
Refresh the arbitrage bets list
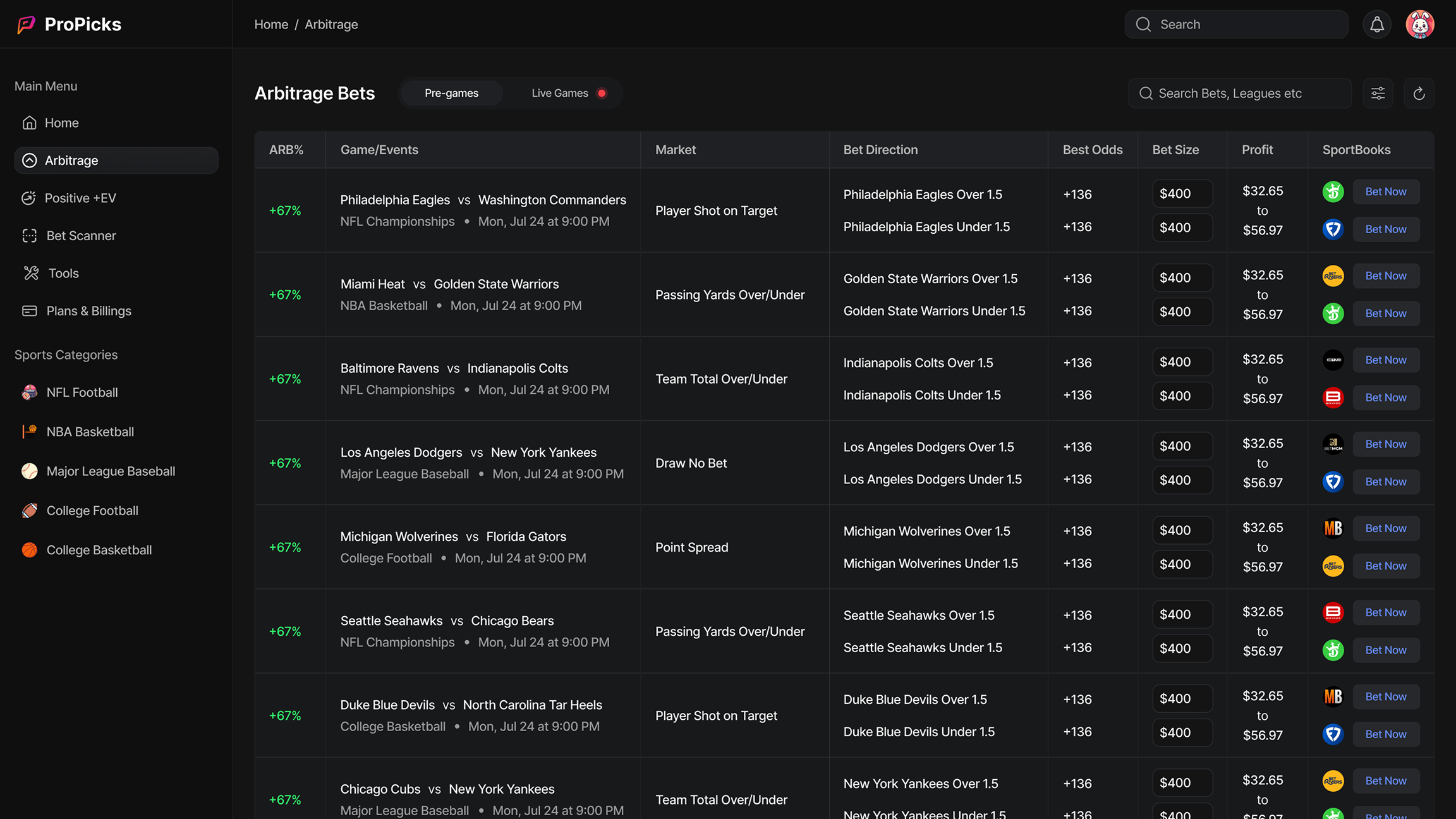1419,94
